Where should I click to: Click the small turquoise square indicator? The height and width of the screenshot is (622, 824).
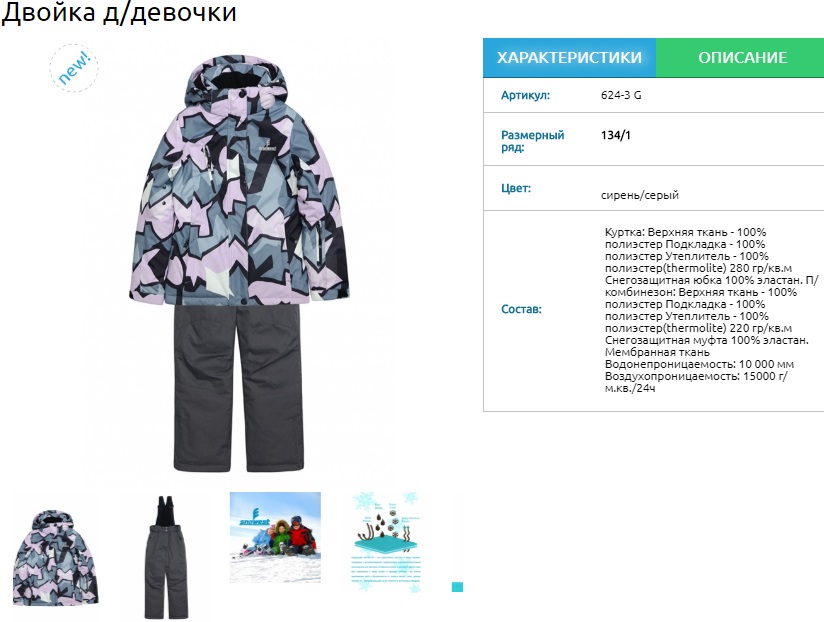[x=457, y=587]
